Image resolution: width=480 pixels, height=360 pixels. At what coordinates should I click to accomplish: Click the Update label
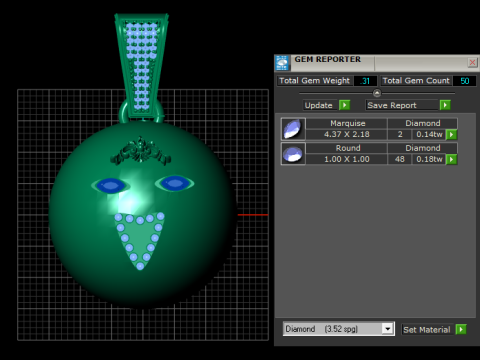pyautogui.click(x=319, y=105)
